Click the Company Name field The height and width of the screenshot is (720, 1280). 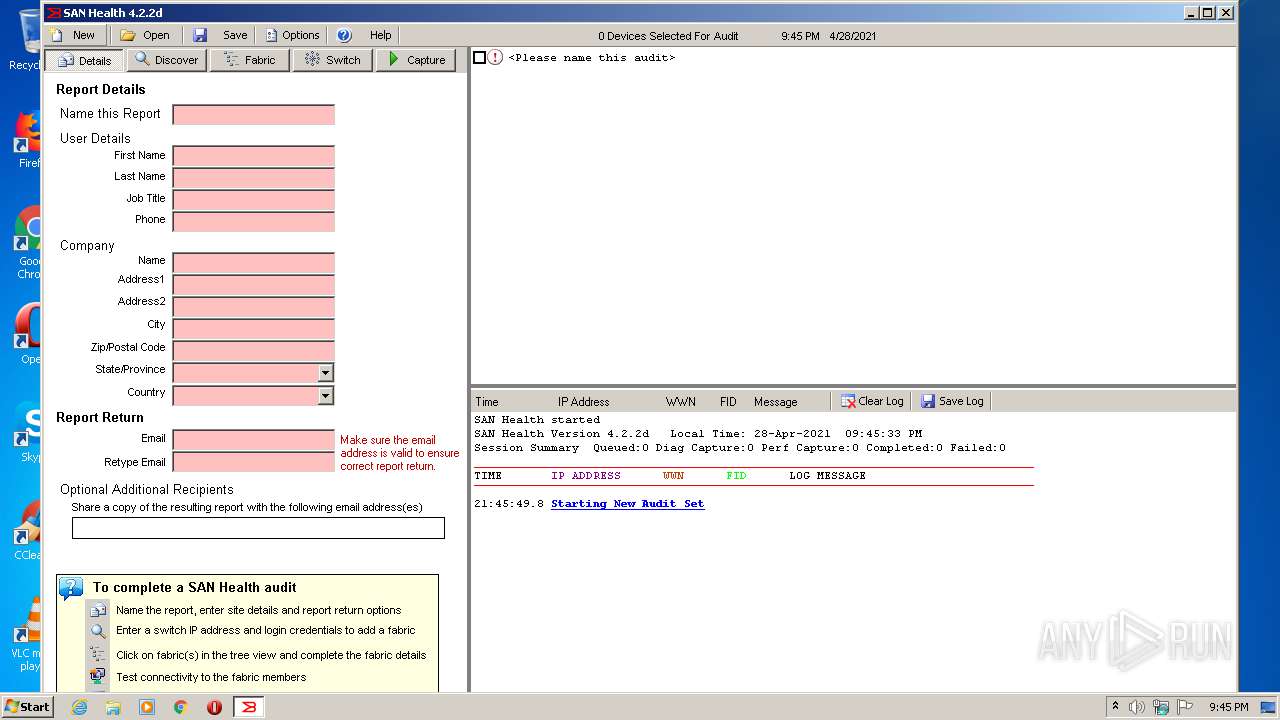(254, 263)
